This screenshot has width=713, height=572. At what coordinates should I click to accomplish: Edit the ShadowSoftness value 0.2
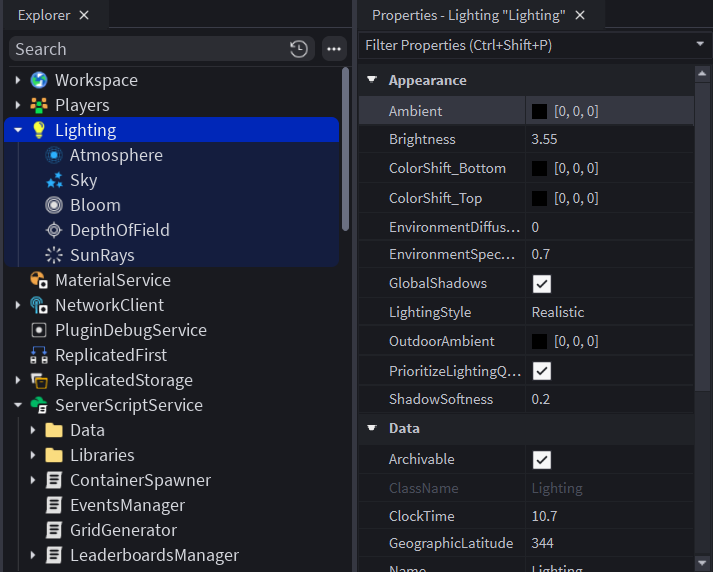[x=609, y=399]
